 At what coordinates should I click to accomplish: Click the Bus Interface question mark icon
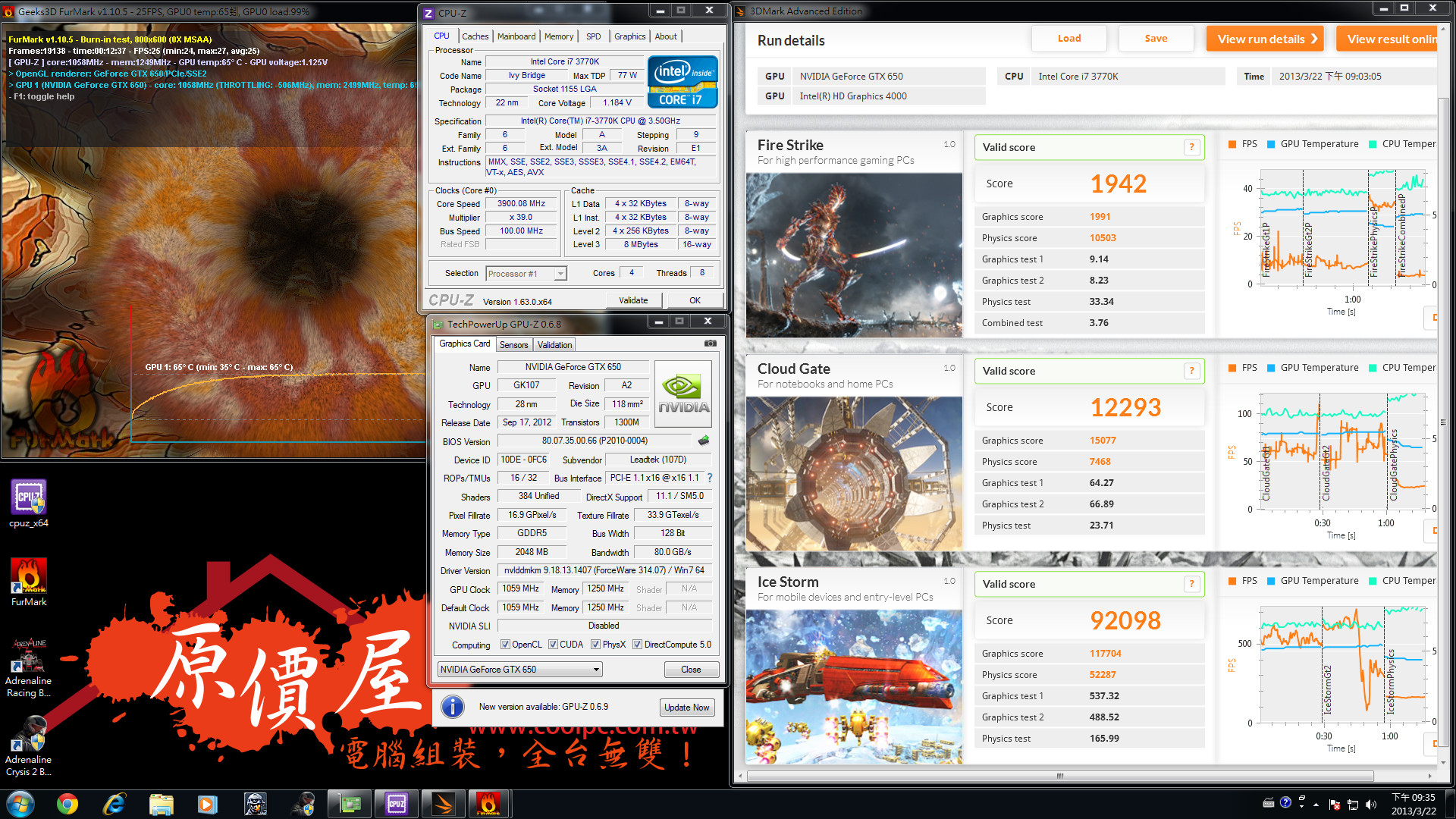(x=710, y=478)
